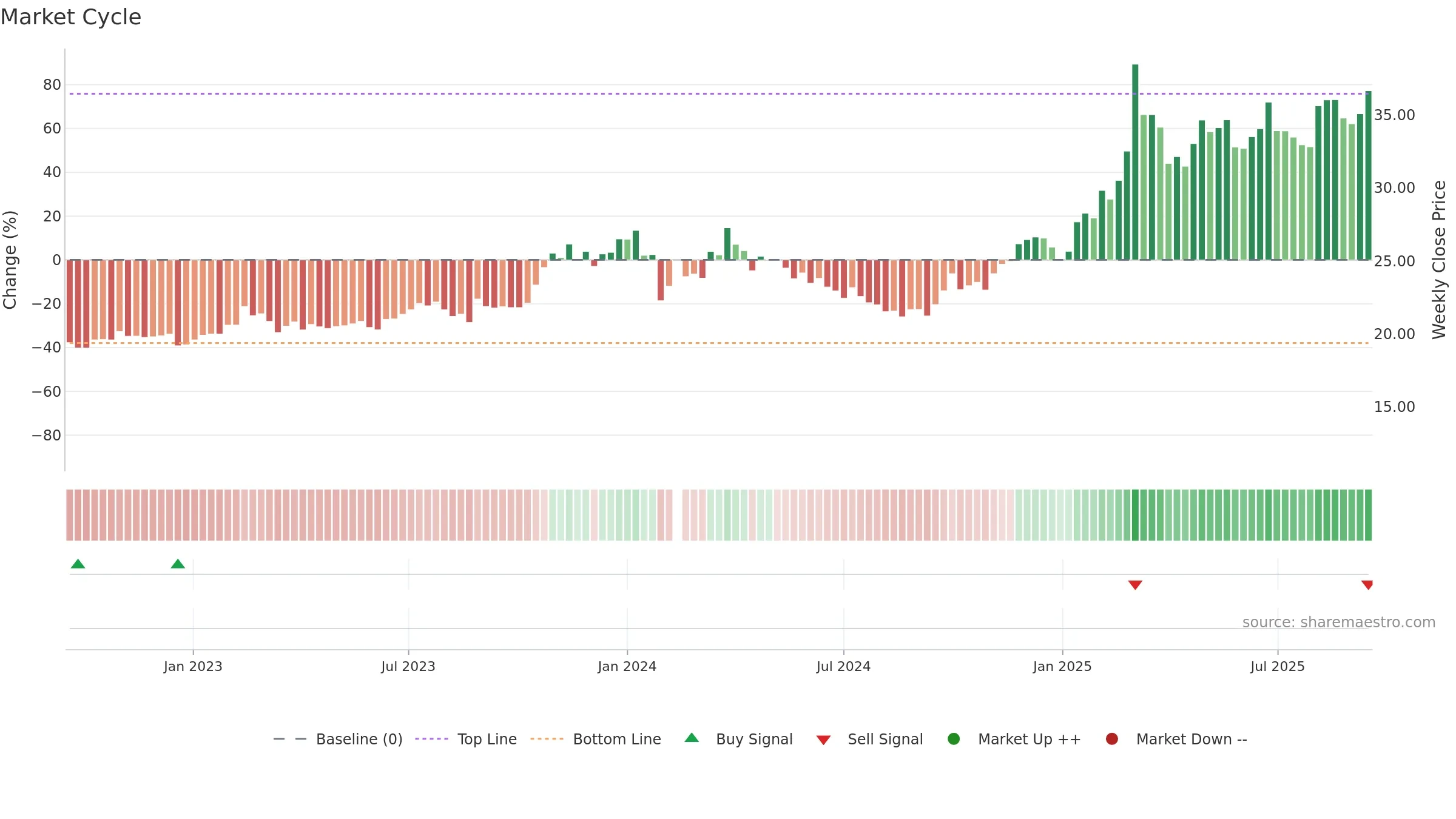
Task: Click the first green buy signal triangle
Action: pyautogui.click(x=78, y=564)
